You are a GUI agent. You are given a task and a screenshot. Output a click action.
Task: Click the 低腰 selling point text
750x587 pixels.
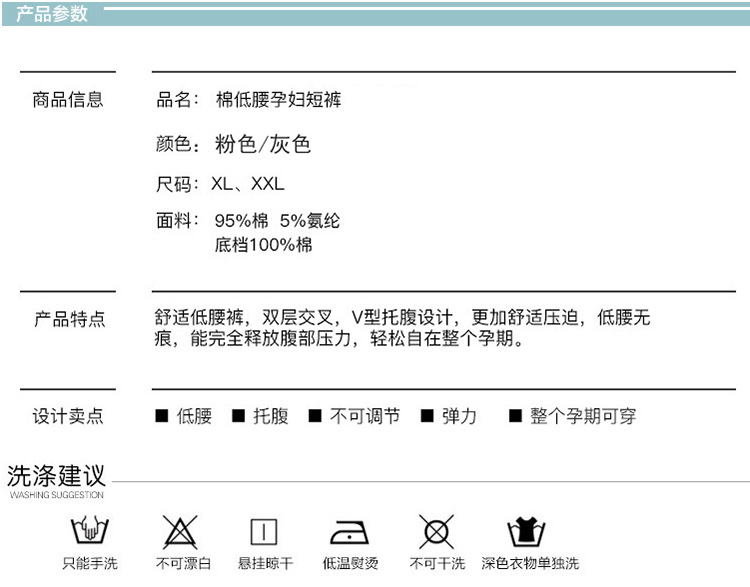pyautogui.click(x=194, y=416)
